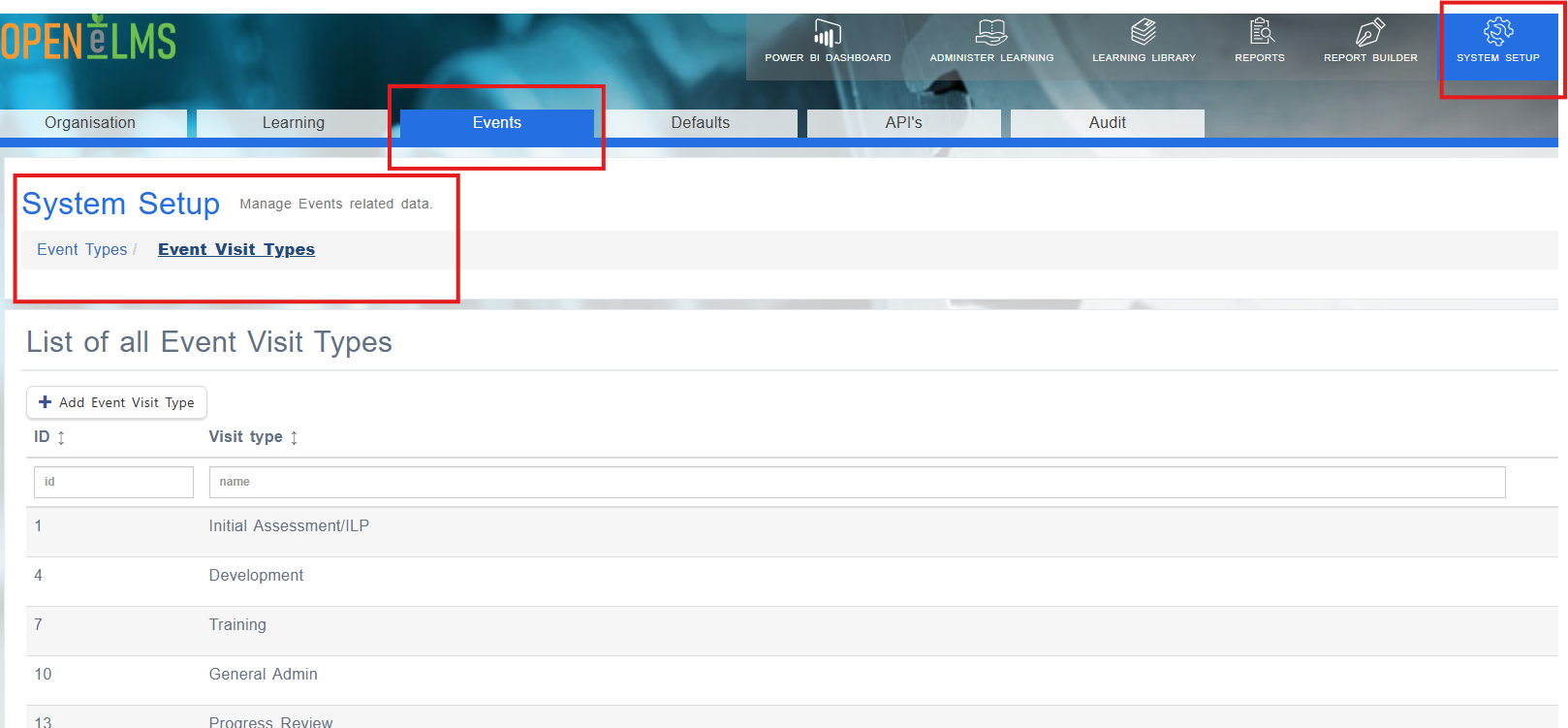Switch to the Organisation tab
The width and height of the screenshot is (1568, 728).
91,123
